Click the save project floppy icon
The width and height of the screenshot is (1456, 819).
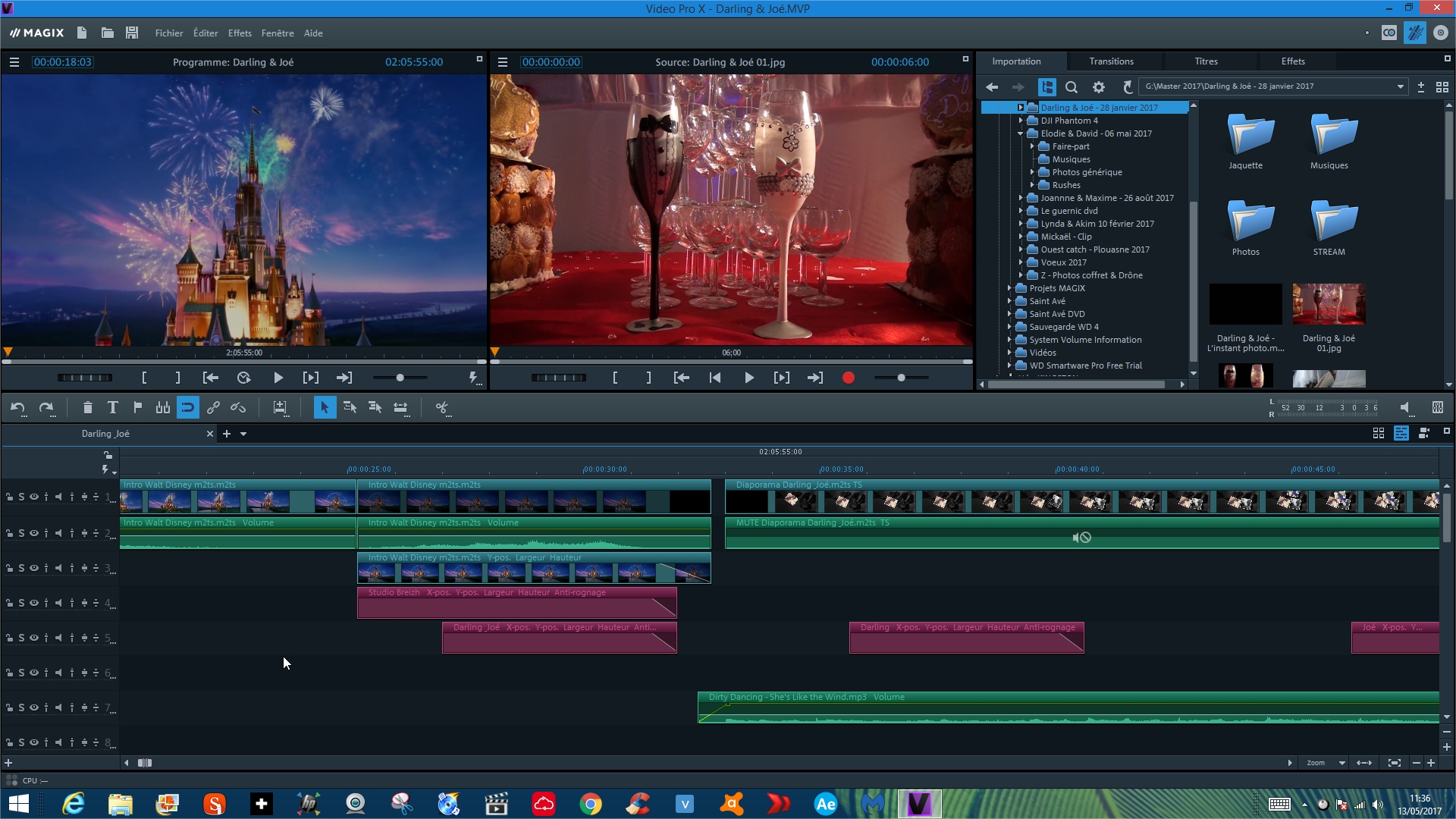point(132,33)
